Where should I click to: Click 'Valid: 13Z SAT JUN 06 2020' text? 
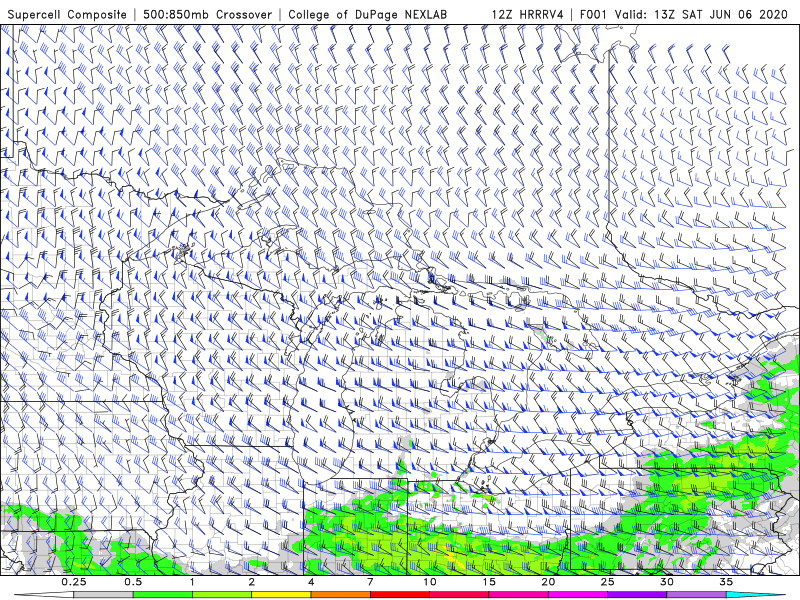701,14
